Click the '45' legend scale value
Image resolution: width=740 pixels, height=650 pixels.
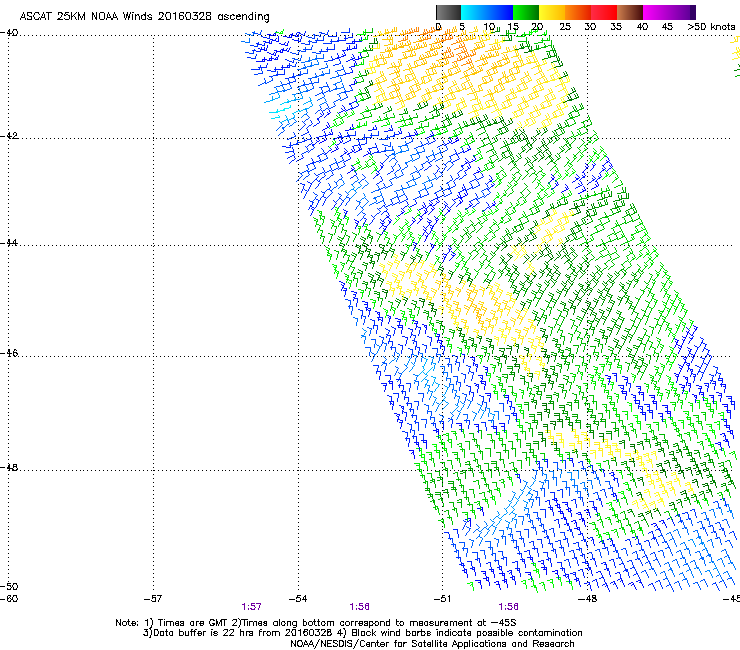click(x=667, y=27)
